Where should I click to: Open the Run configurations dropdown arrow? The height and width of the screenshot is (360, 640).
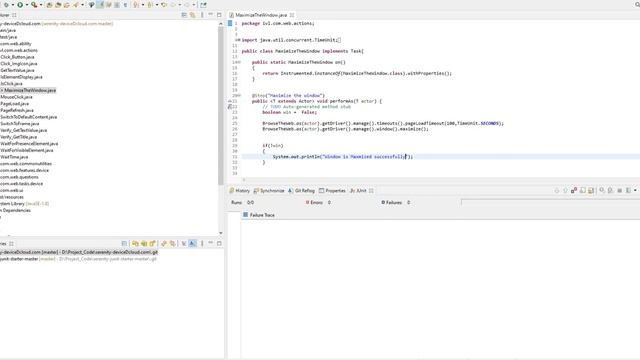(x=27, y=5)
